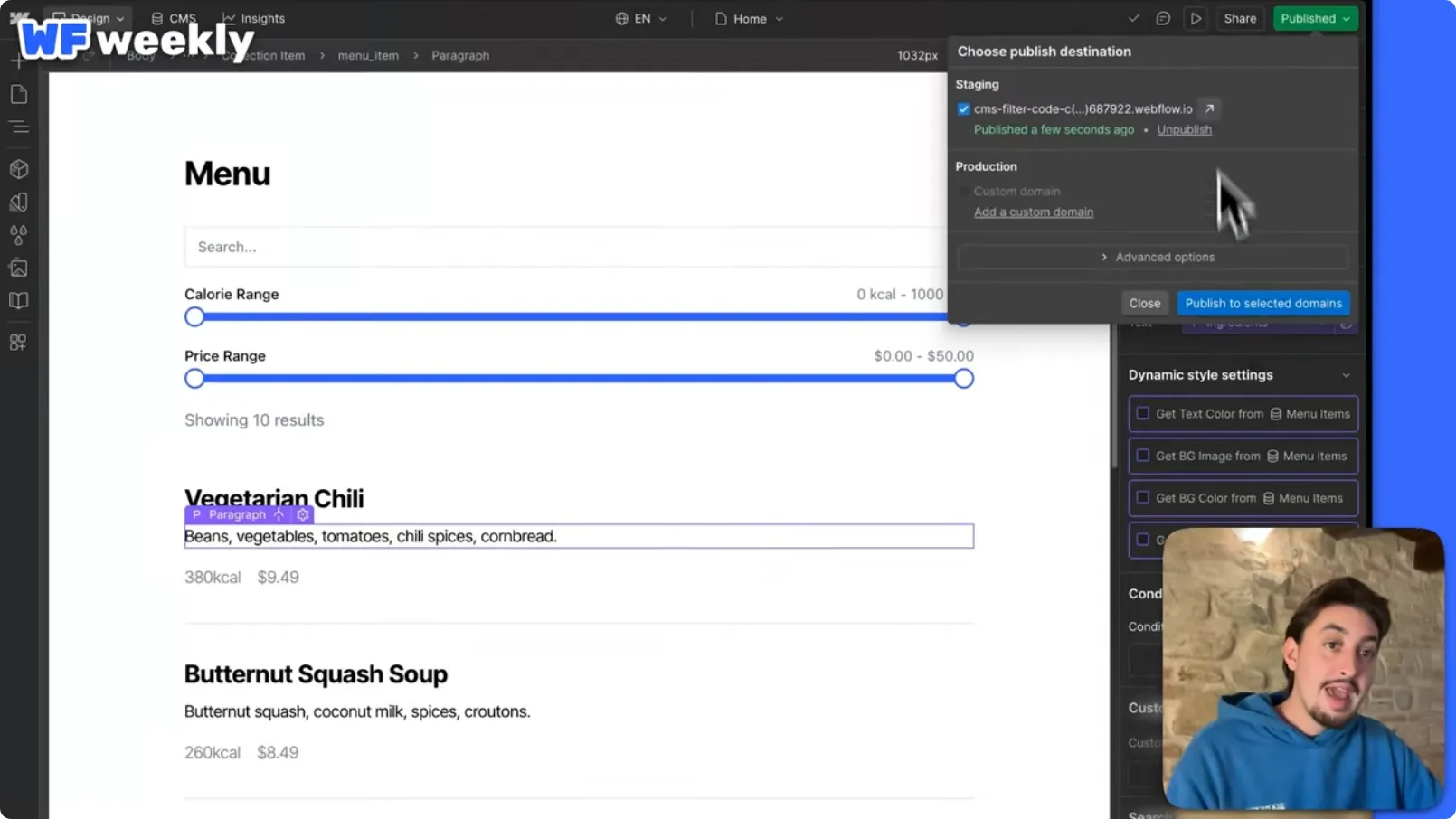Screen dimensions: 1456x819
Task: Click the Preview play icon
Action: tap(1196, 18)
